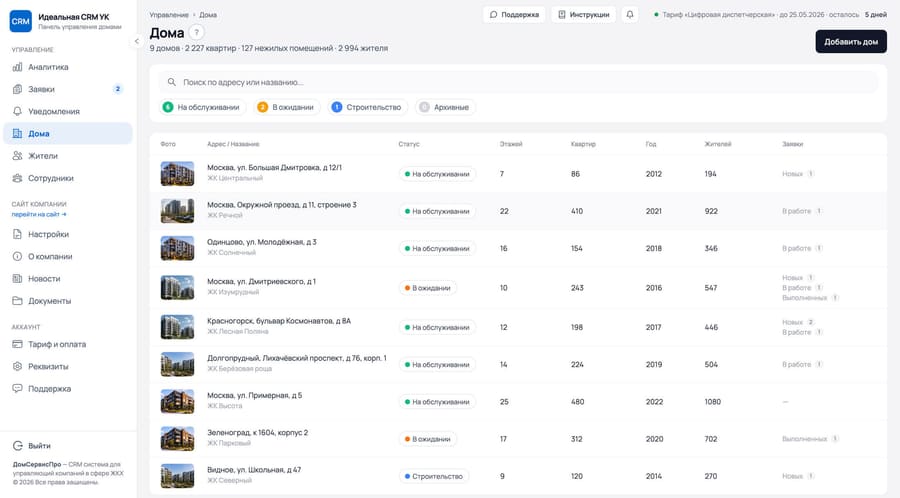The height and width of the screenshot is (498, 900).
Task: Click address Москва, ул. Большая Дмитровка, д 12/1
Action: tap(274, 168)
